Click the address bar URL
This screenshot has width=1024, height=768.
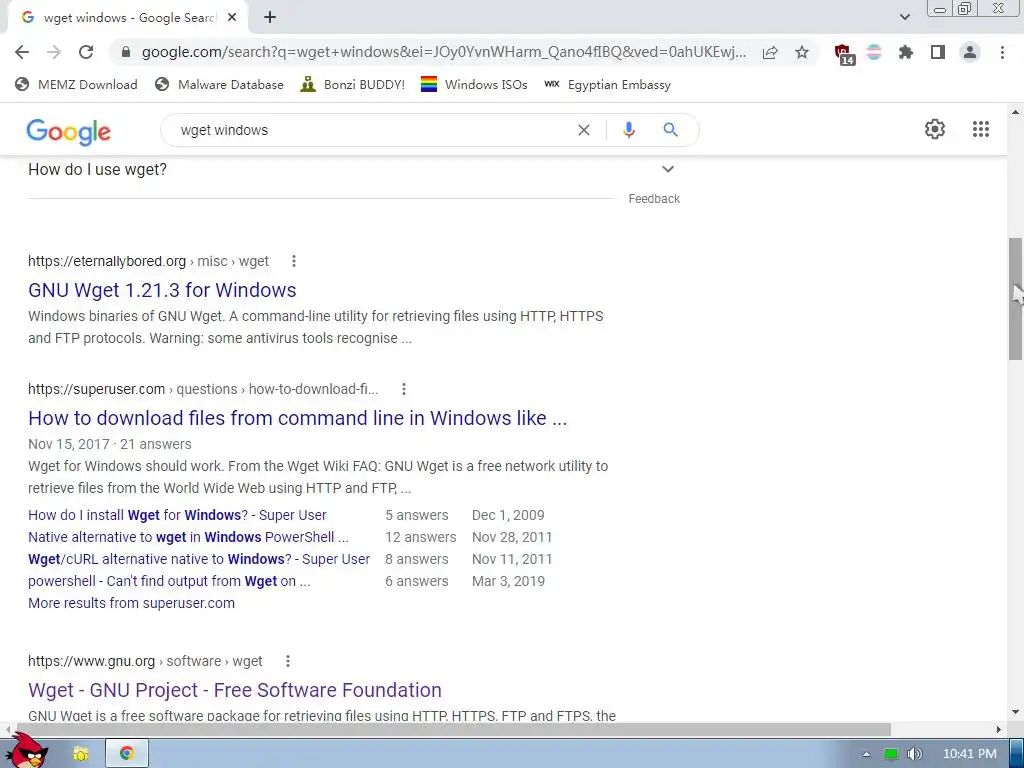click(444, 52)
